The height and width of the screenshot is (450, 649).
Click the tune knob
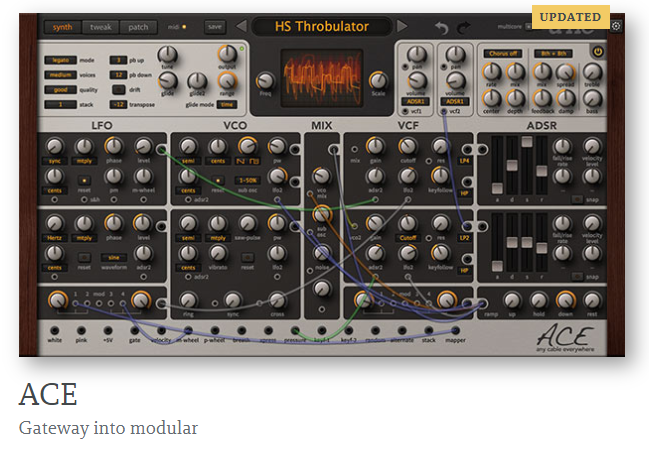point(167,55)
